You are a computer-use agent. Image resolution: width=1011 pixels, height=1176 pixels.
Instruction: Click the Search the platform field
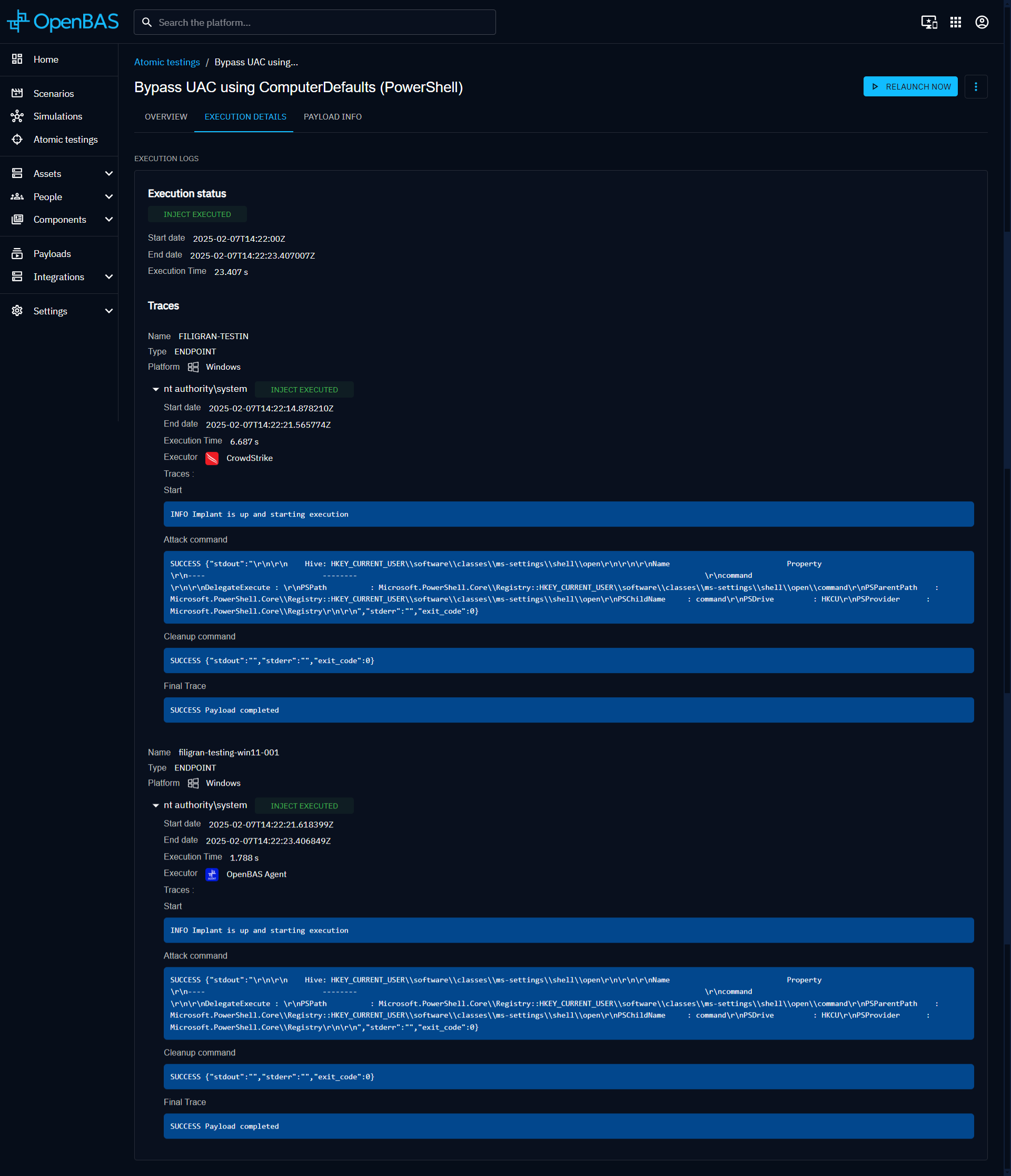tap(315, 22)
